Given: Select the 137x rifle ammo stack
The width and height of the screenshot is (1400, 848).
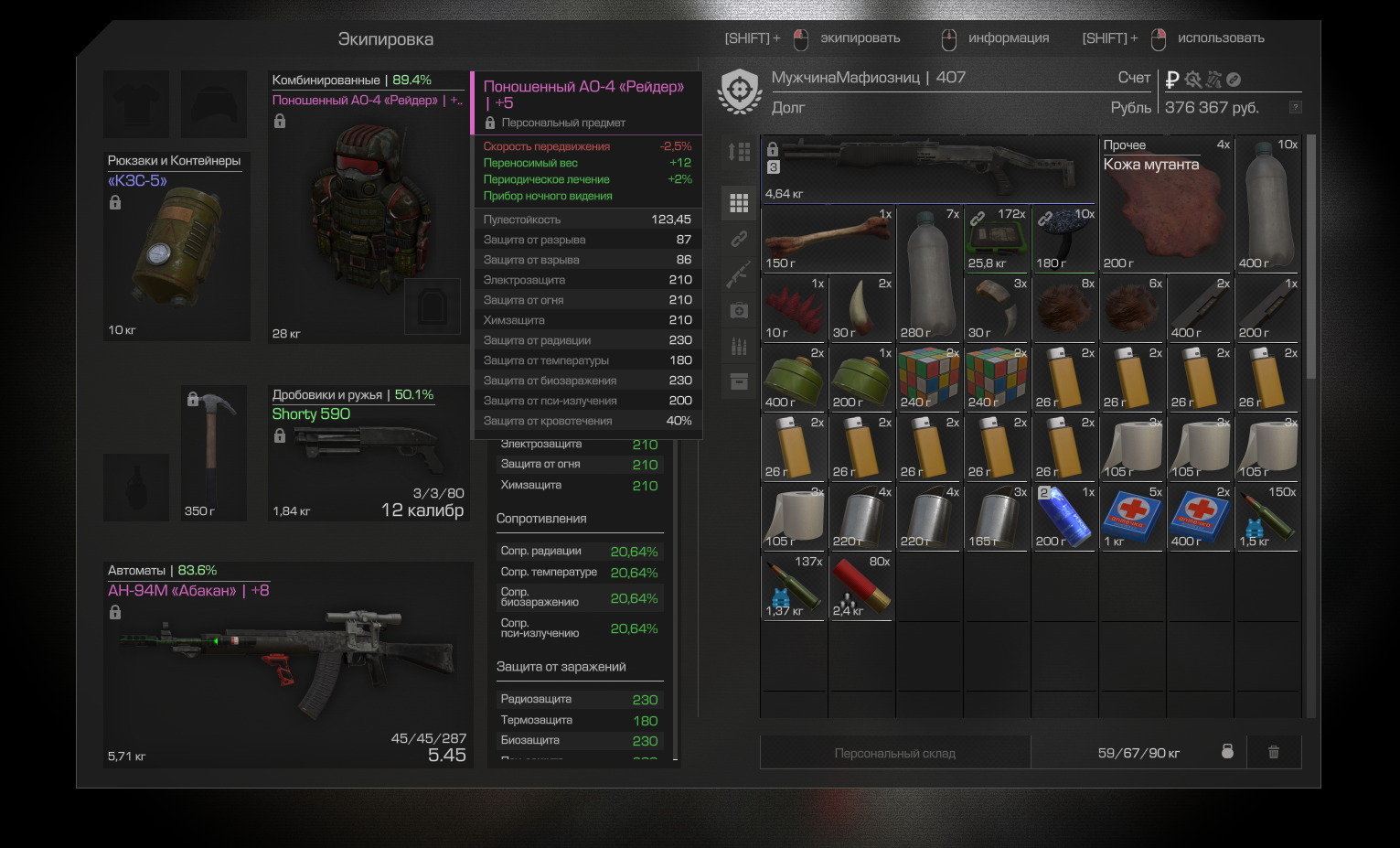Looking at the screenshot, I should 794,586.
